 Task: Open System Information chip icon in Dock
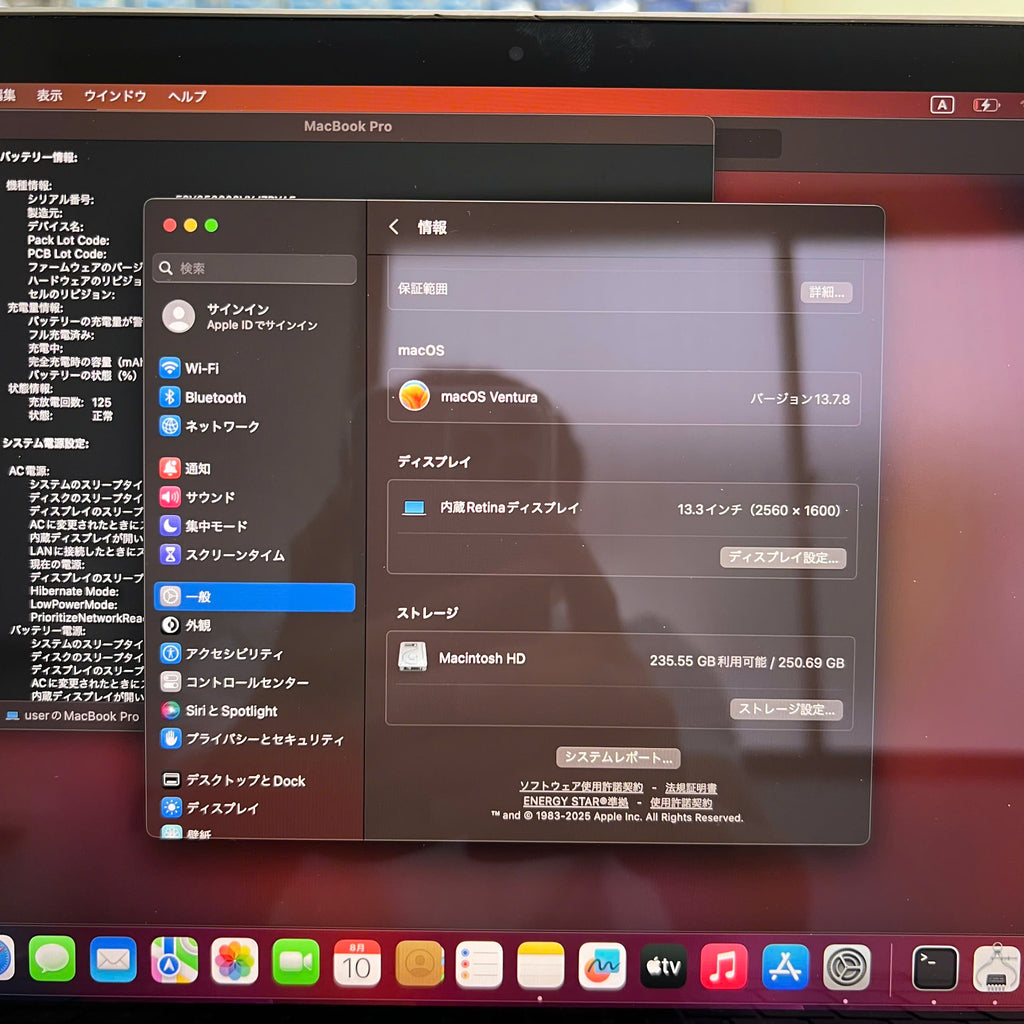coord(995,969)
